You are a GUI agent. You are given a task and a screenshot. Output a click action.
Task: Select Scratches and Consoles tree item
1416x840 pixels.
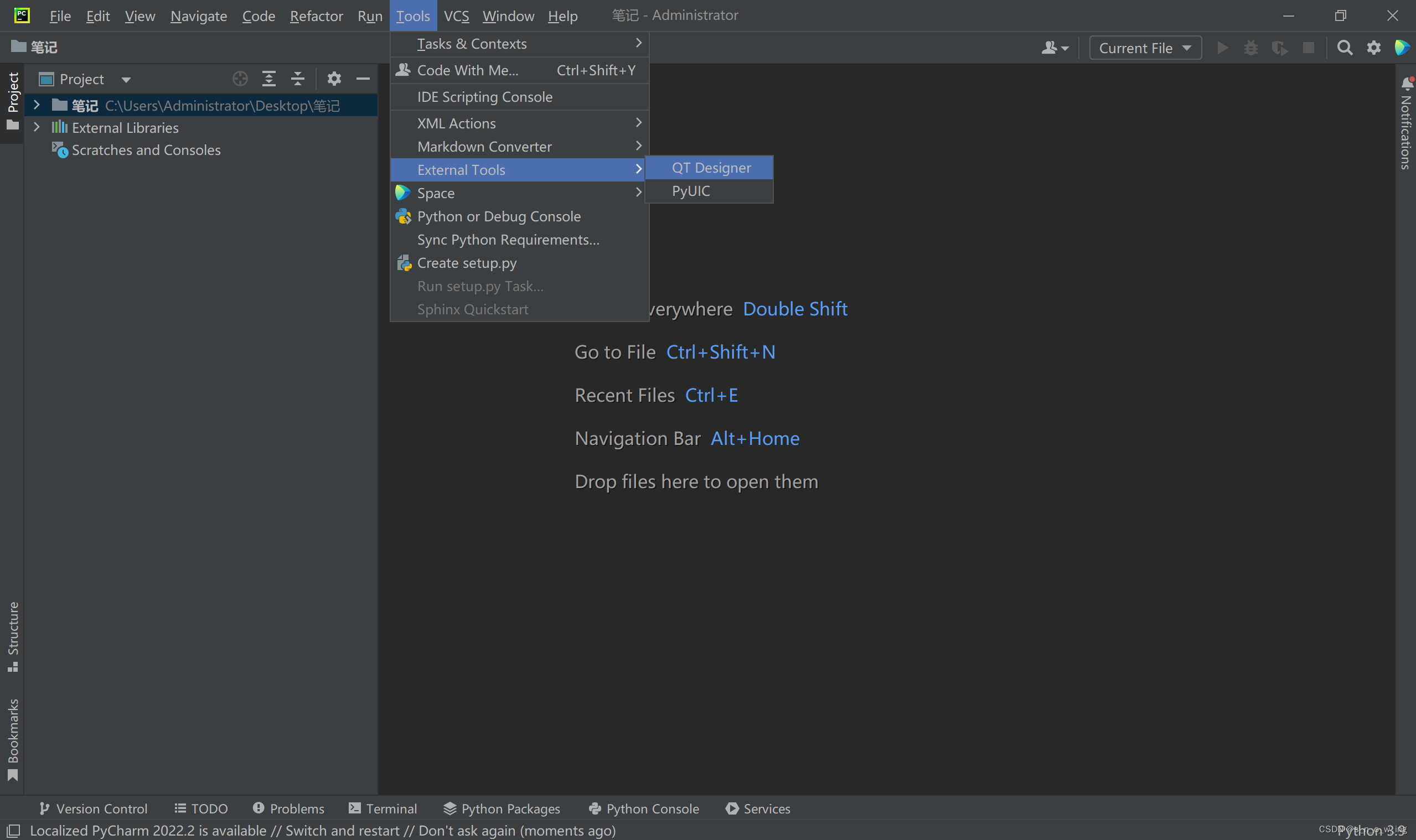click(146, 150)
